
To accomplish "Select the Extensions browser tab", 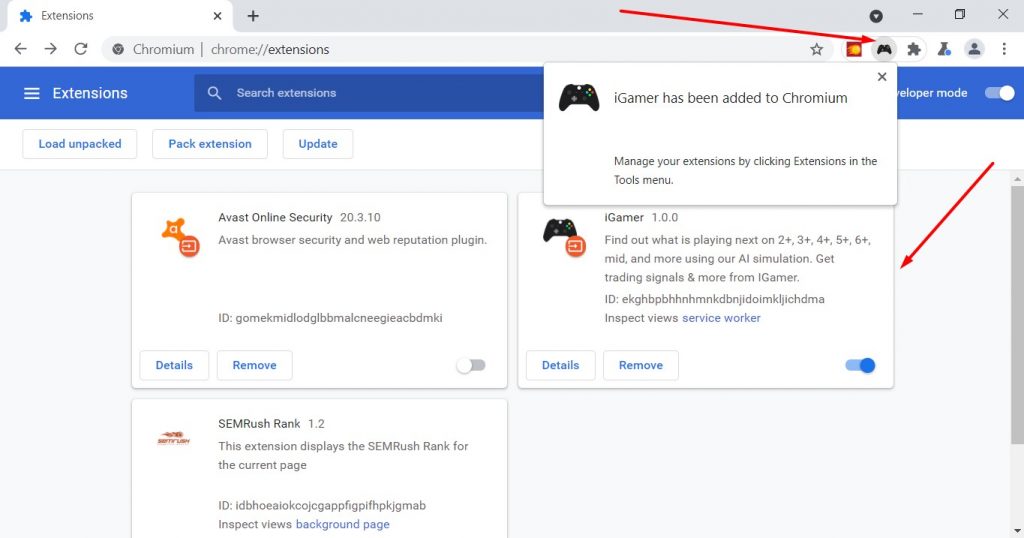I will click(x=118, y=16).
